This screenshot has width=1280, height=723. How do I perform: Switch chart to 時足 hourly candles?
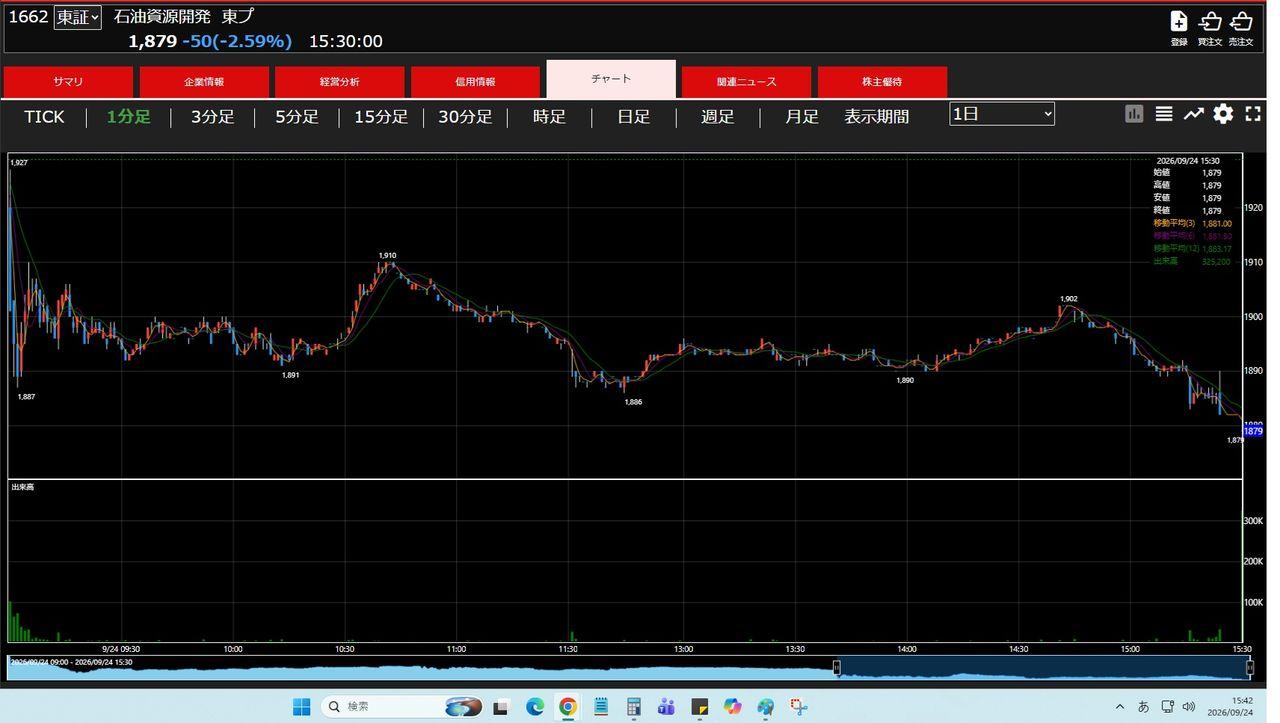[549, 117]
